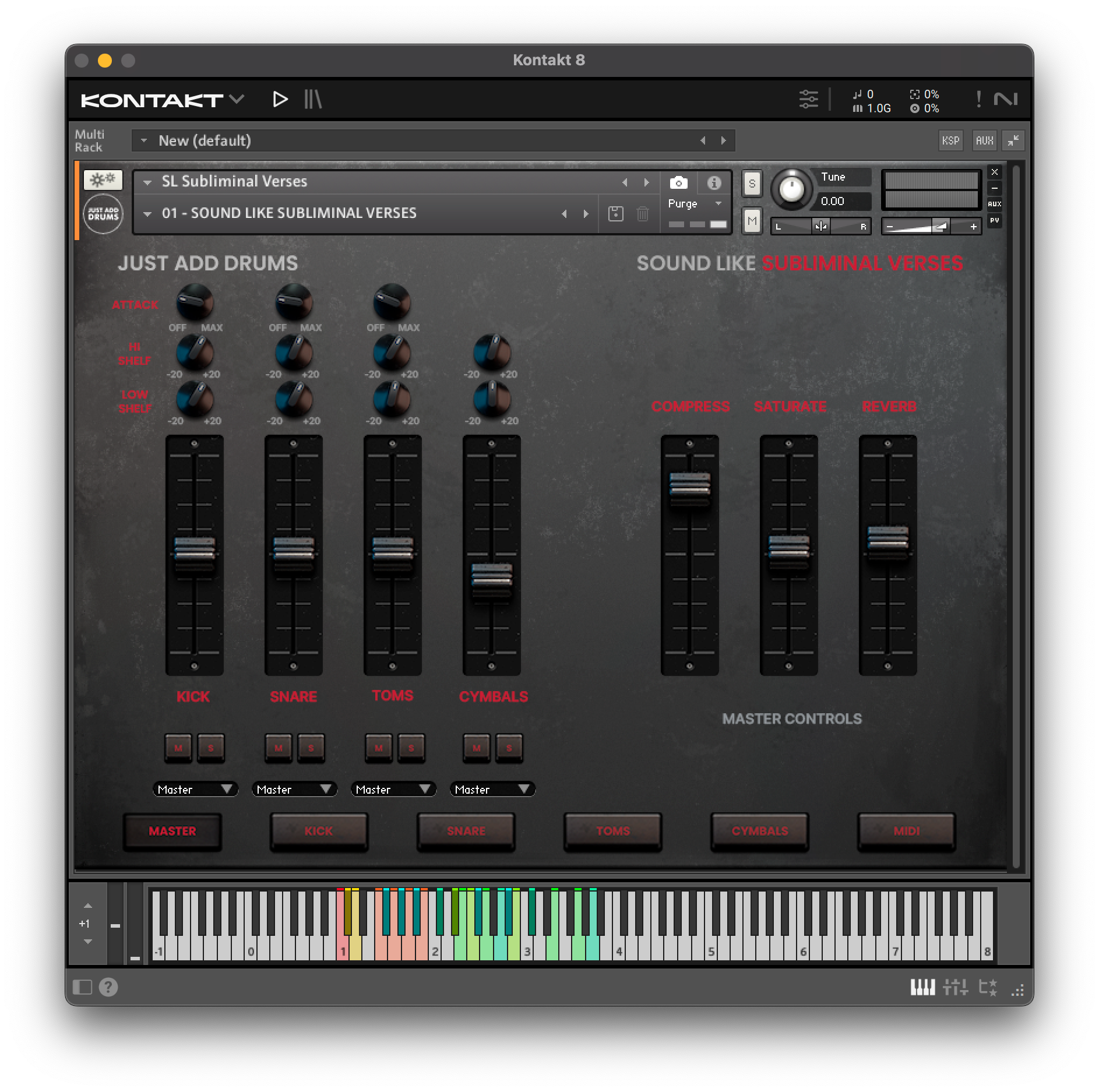Click the Tune knob
The image size is (1099, 1092).
click(791, 188)
